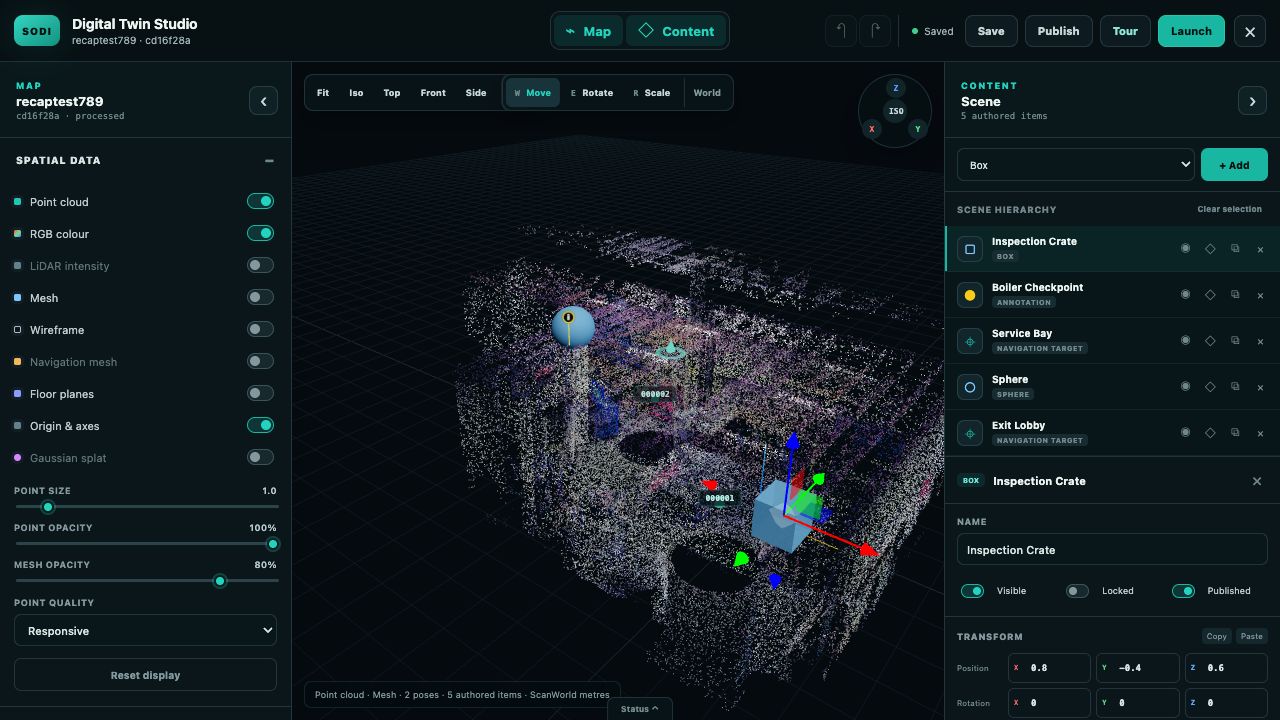Click the Name input field
The image size is (1280, 720).
1112,550
